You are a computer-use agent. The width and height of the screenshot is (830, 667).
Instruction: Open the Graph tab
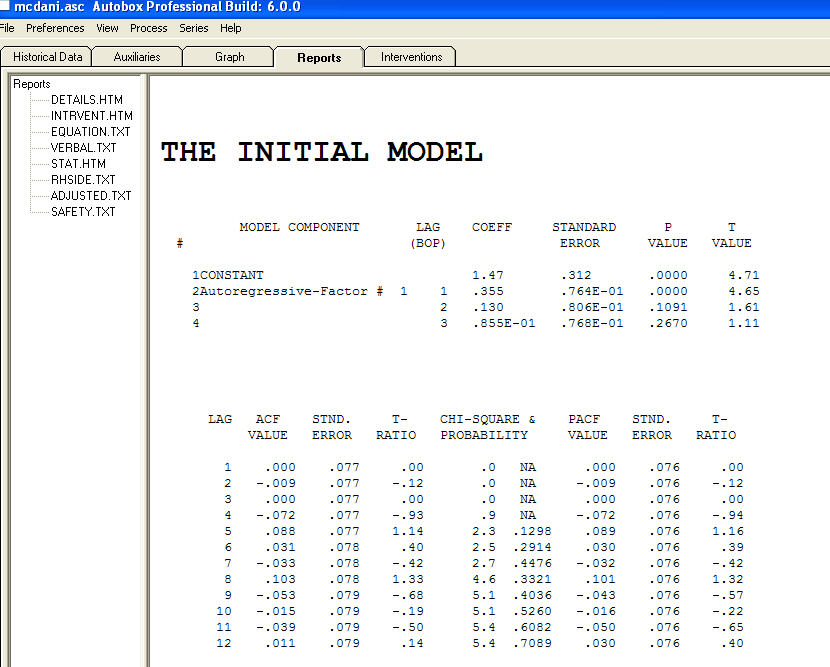[228, 57]
